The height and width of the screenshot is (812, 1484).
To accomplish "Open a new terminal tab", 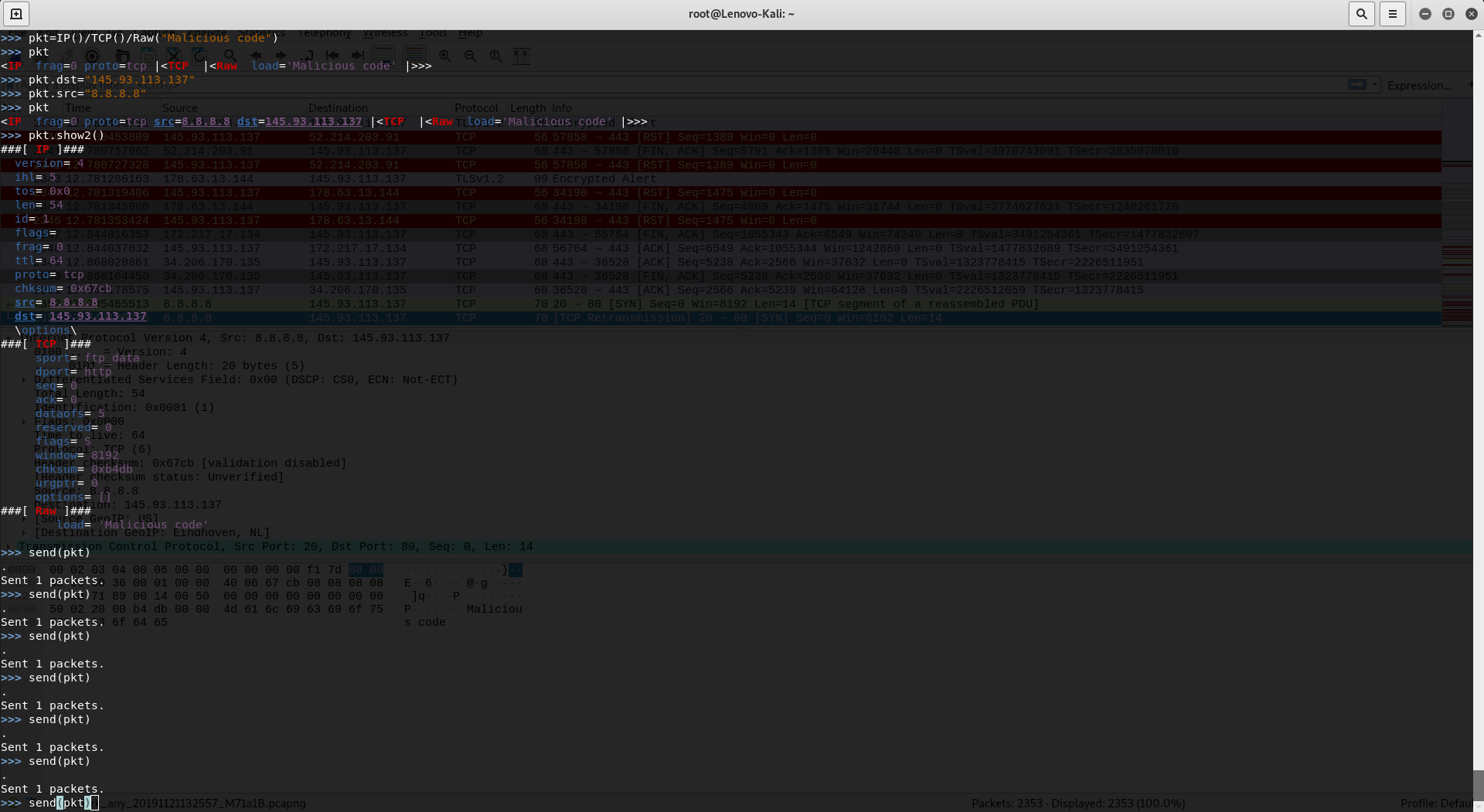I will (16, 14).
